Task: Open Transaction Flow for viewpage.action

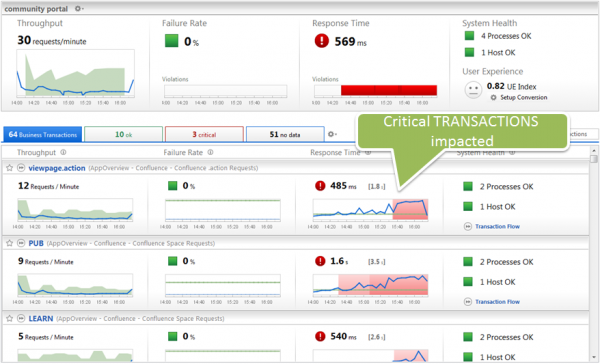Action: pyautogui.click(x=497, y=227)
